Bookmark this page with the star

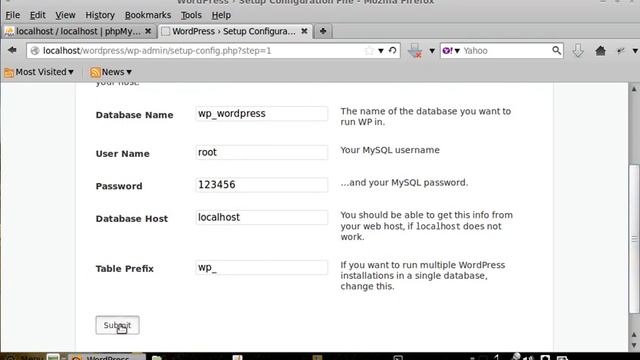(369, 51)
